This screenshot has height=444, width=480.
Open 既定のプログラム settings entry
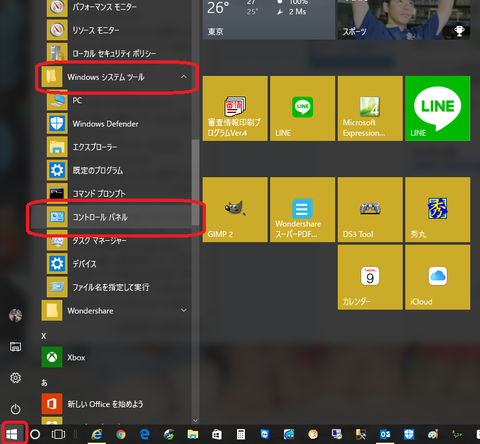[115, 170]
